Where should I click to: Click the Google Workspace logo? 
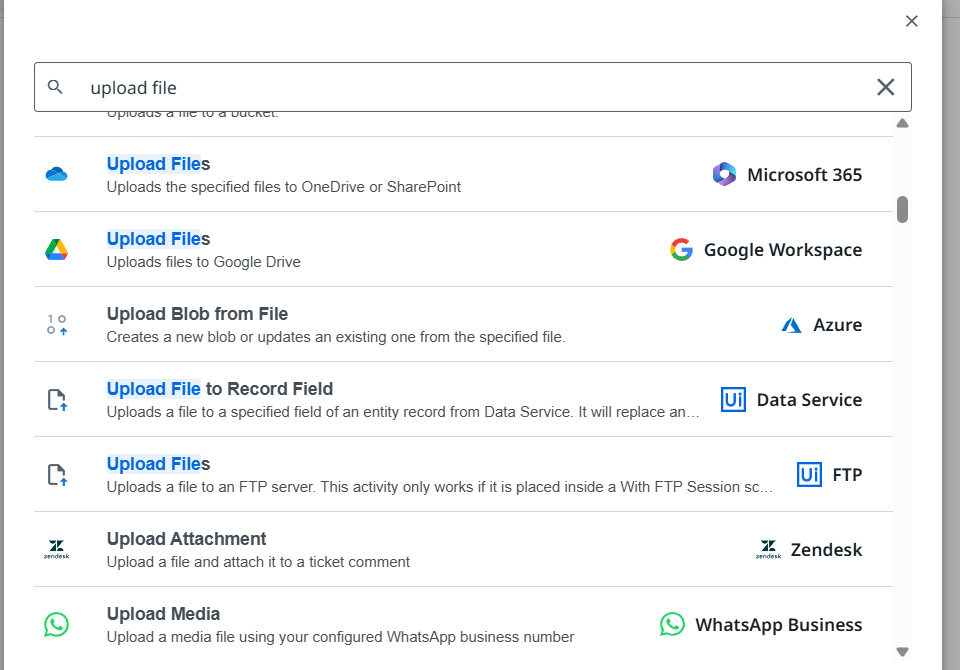click(681, 249)
